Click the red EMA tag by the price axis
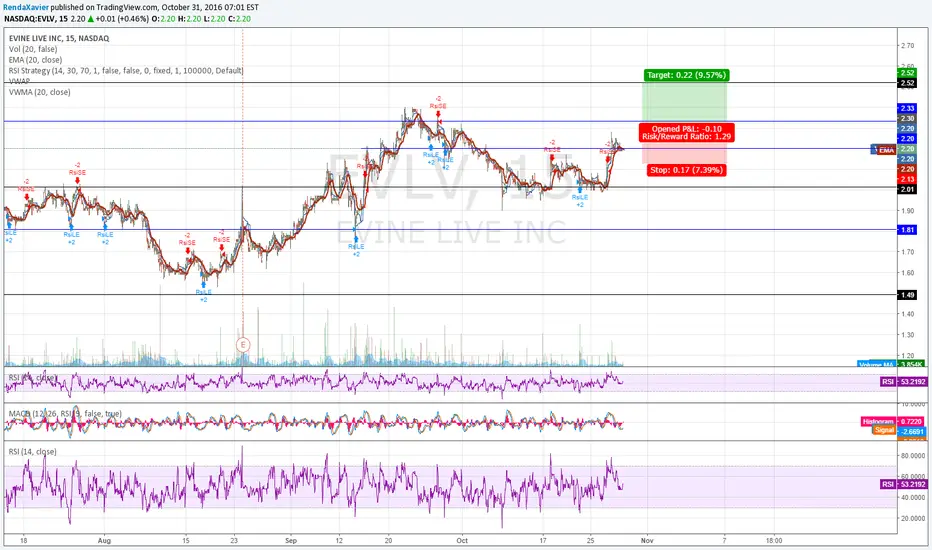The height and width of the screenshot is (550, 932). 886,150
